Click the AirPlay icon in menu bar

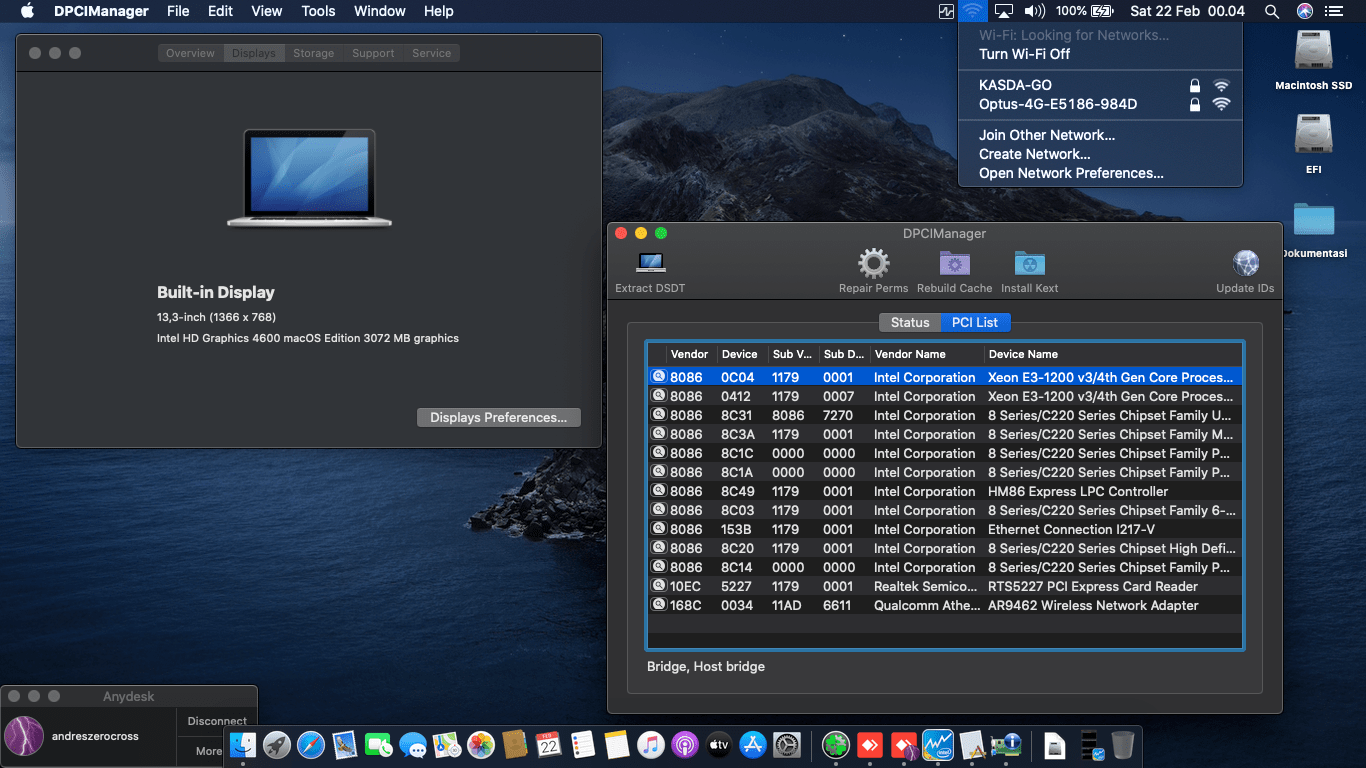pyautogui.click(x=1004, y=11)
